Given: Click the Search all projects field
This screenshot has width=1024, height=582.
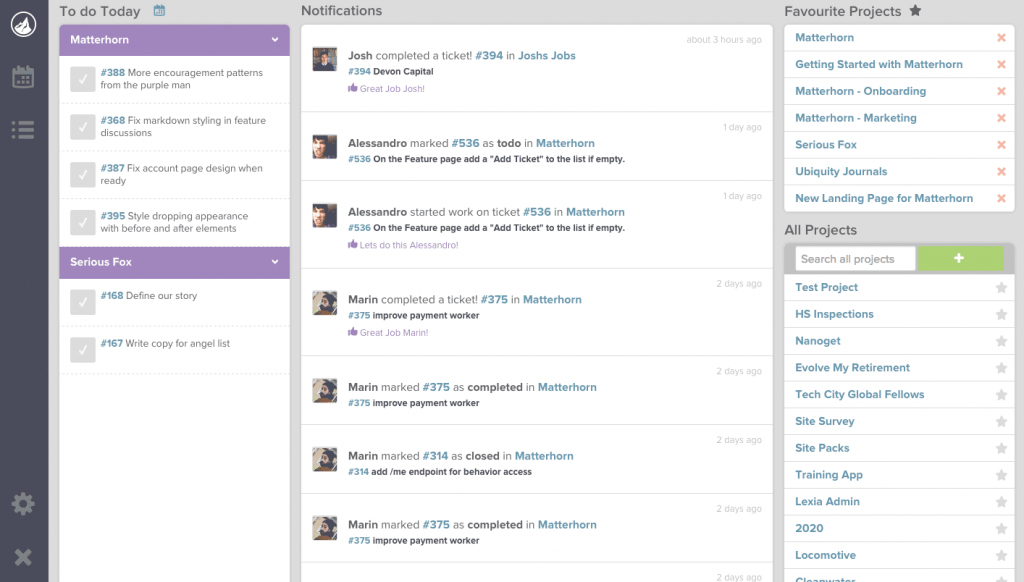Looking at the screenshot, I should 854,259.
